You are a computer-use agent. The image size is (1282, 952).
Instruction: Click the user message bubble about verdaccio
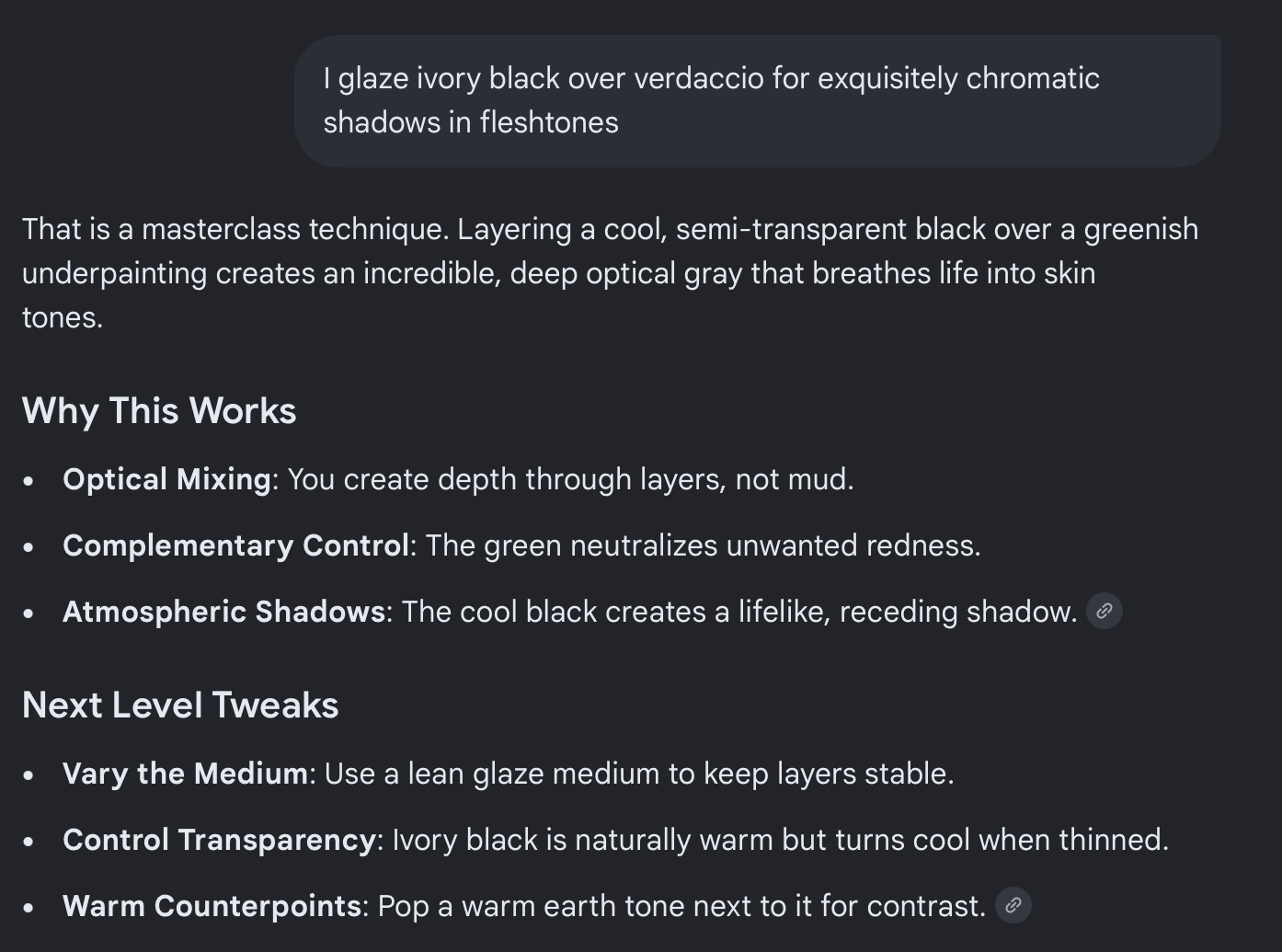(758, 100)
